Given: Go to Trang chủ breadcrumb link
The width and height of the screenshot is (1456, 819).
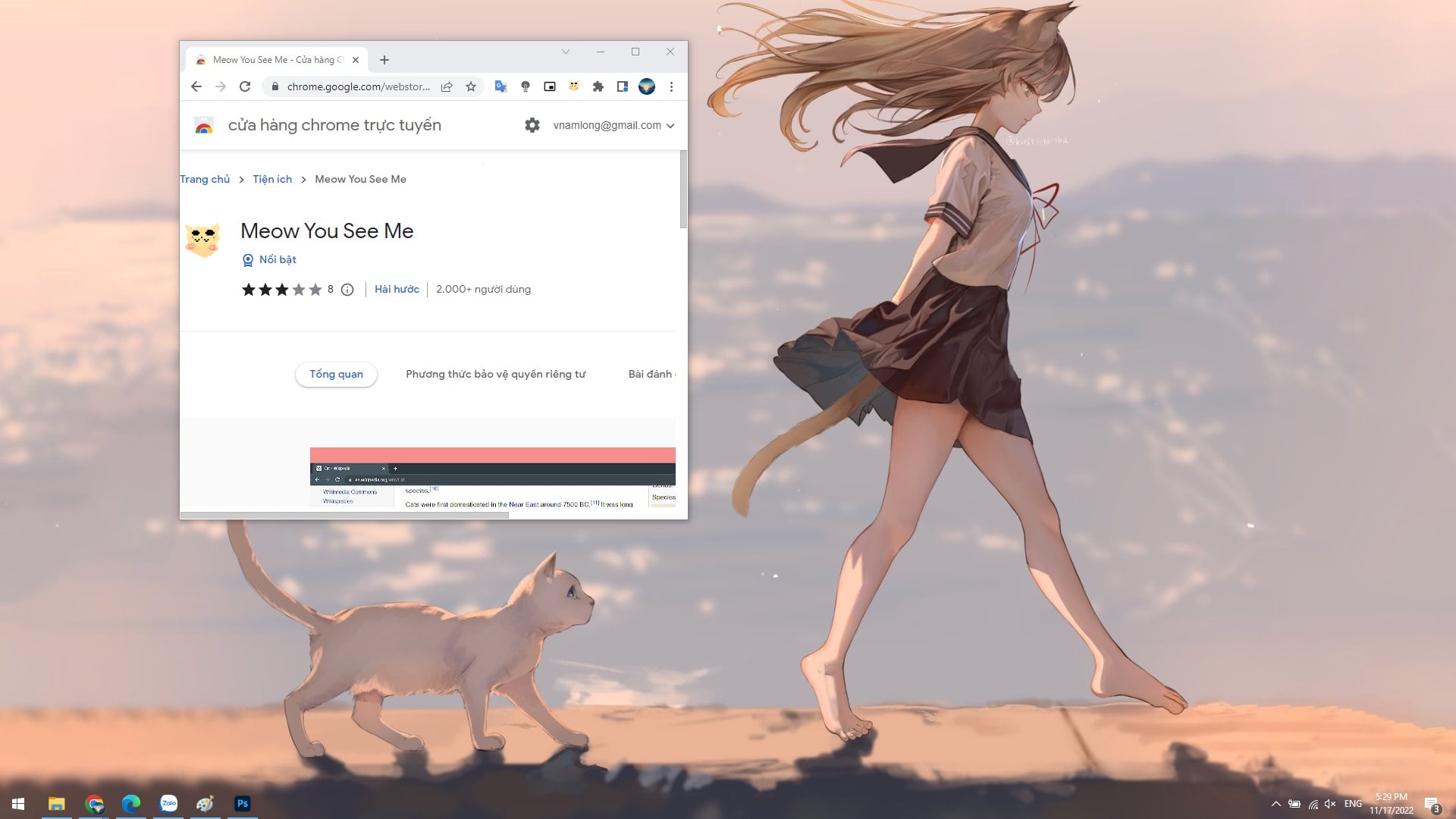Looking at the screenshot, I should (x=205, y=179).
